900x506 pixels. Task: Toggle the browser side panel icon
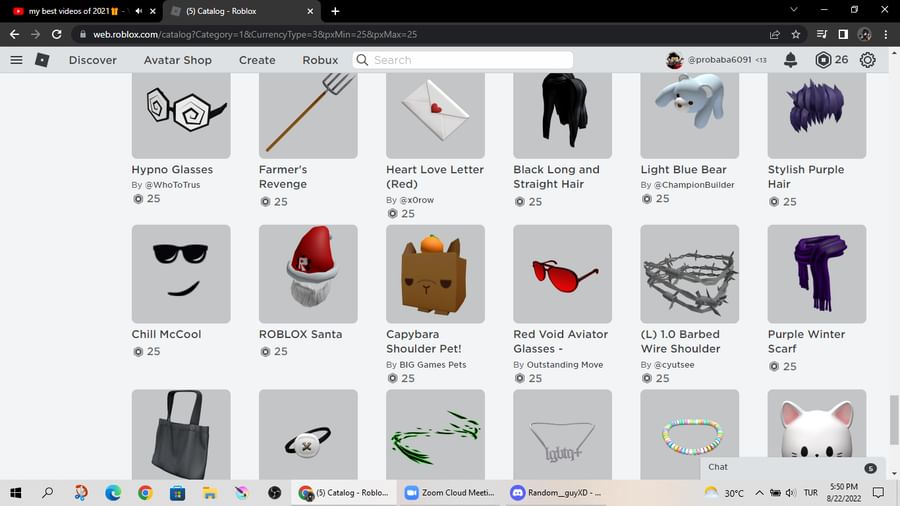tap(843, 34)
